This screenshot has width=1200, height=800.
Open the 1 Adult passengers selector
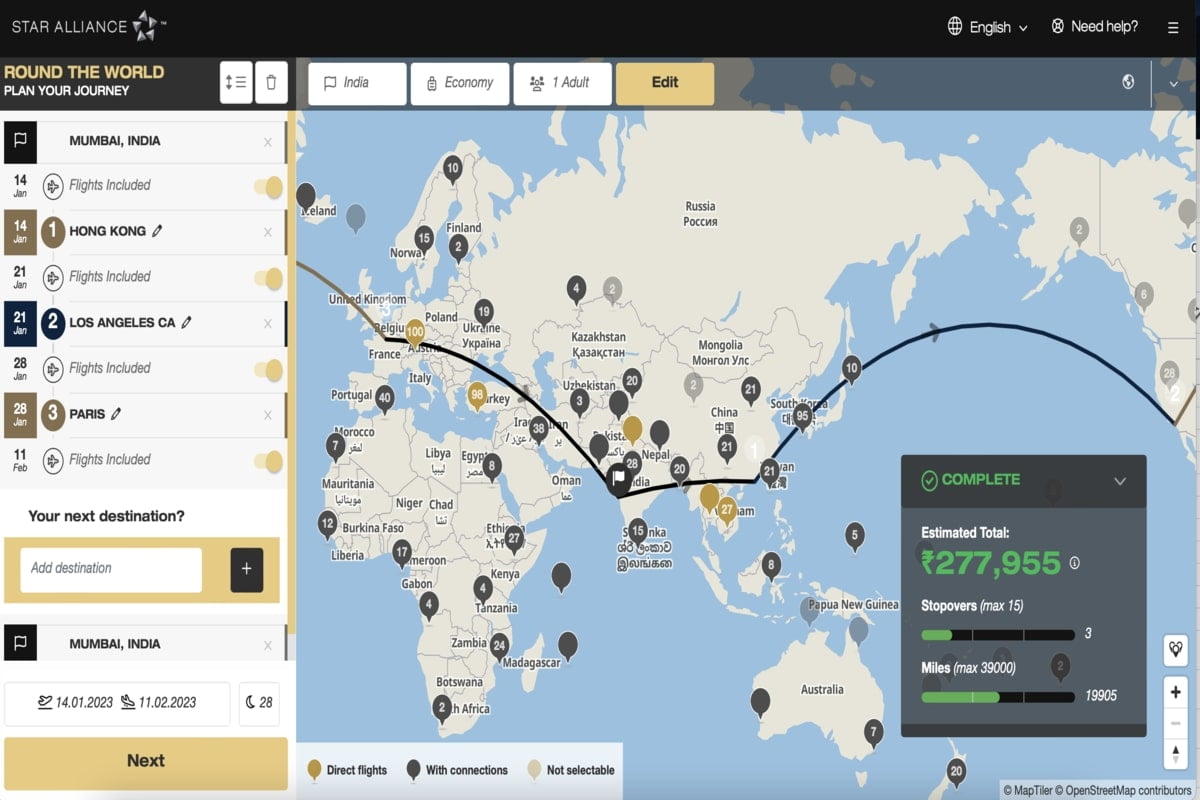562,84
